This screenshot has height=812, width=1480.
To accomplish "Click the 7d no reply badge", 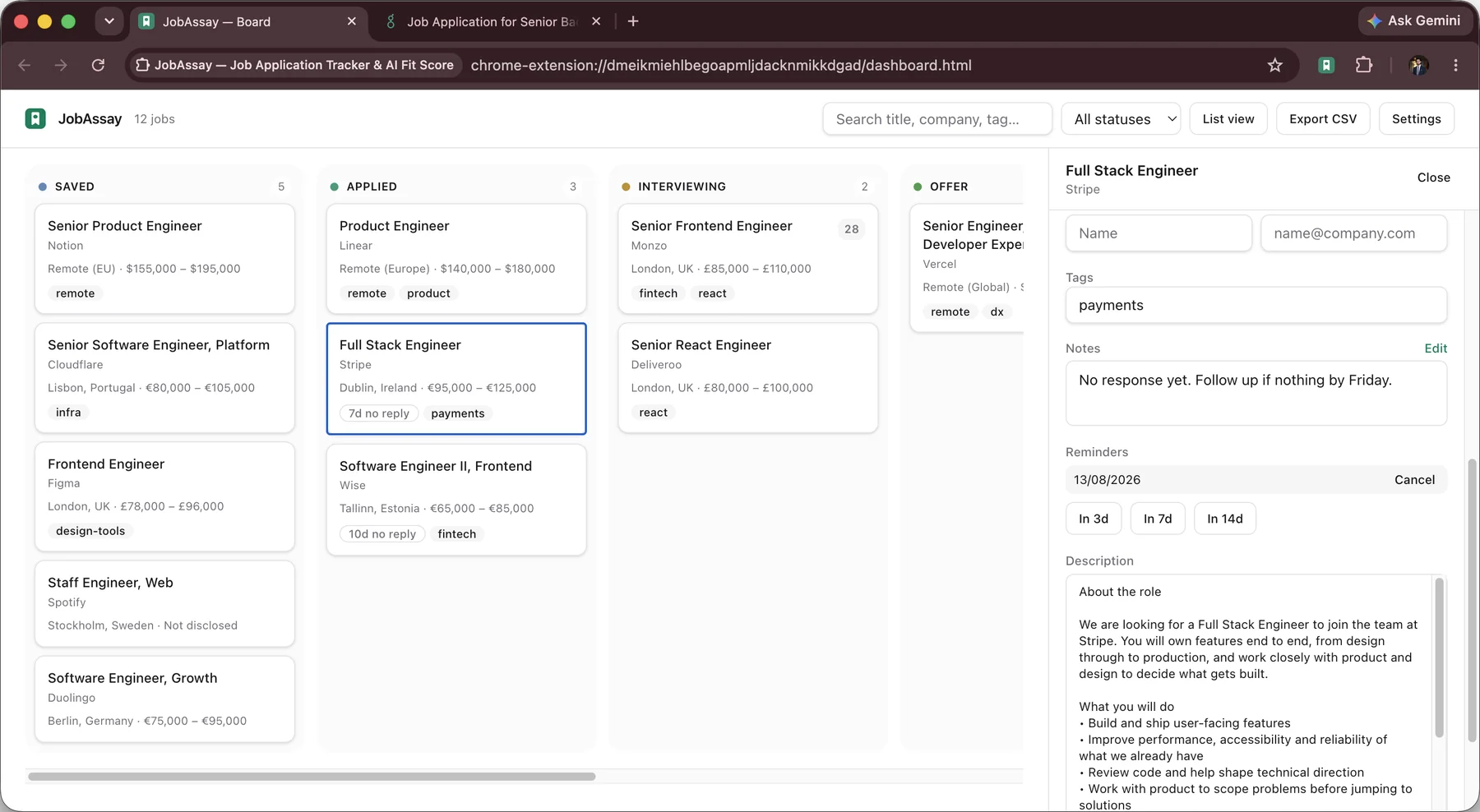I will tap(379, 413).
